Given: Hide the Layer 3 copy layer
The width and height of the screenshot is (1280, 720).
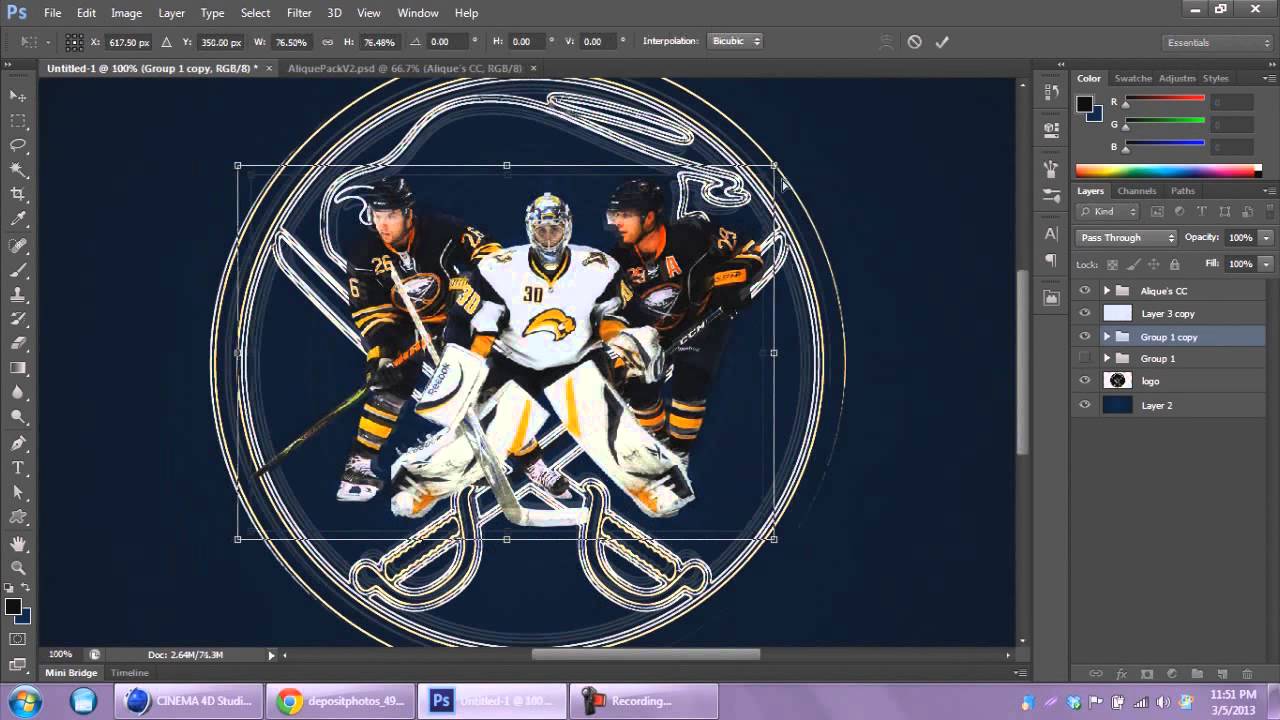Looking at the screenshot, I should tap(1085, 314).
